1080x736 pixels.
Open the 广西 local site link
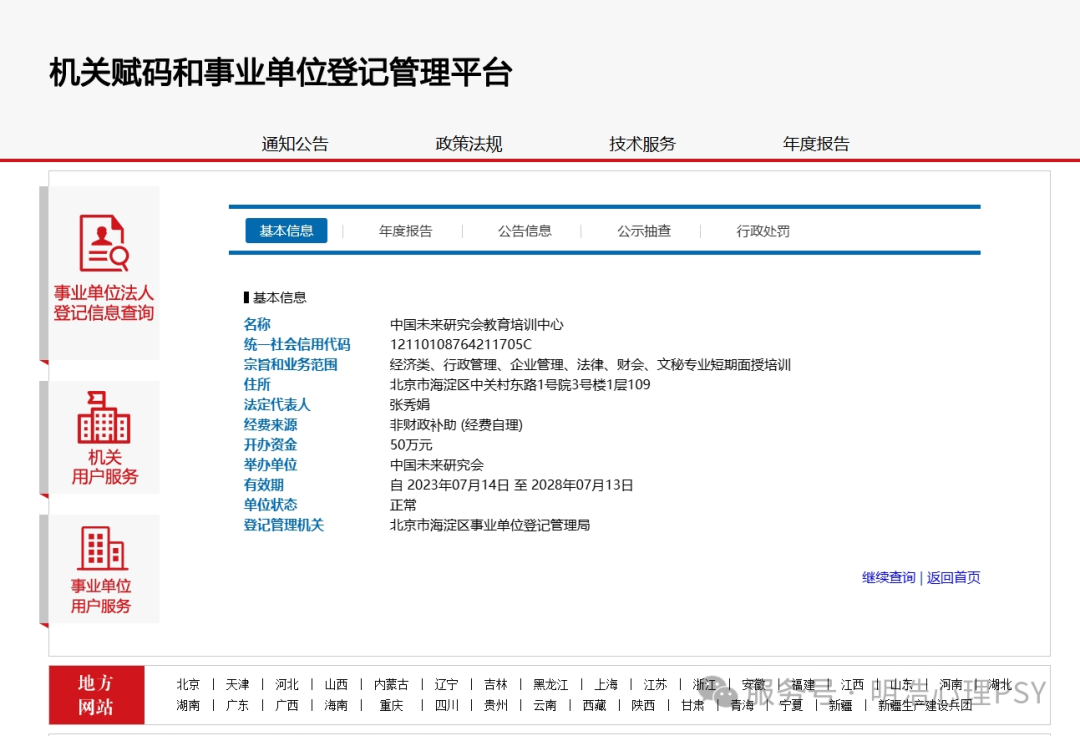point(287,705)
